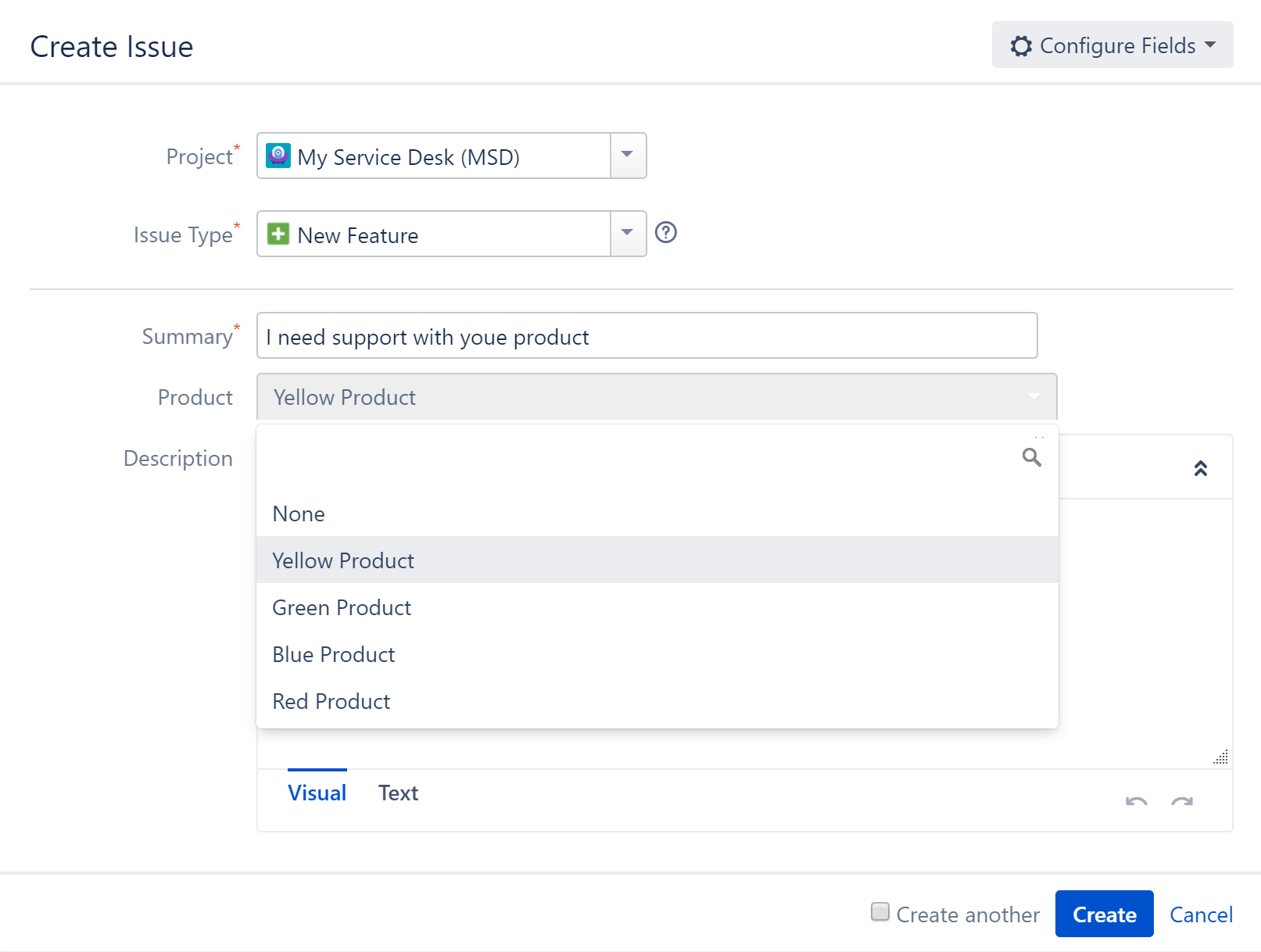Click the Cancel link
The height and width of the screenshot is (952, 1261).
coord(1201,914)
